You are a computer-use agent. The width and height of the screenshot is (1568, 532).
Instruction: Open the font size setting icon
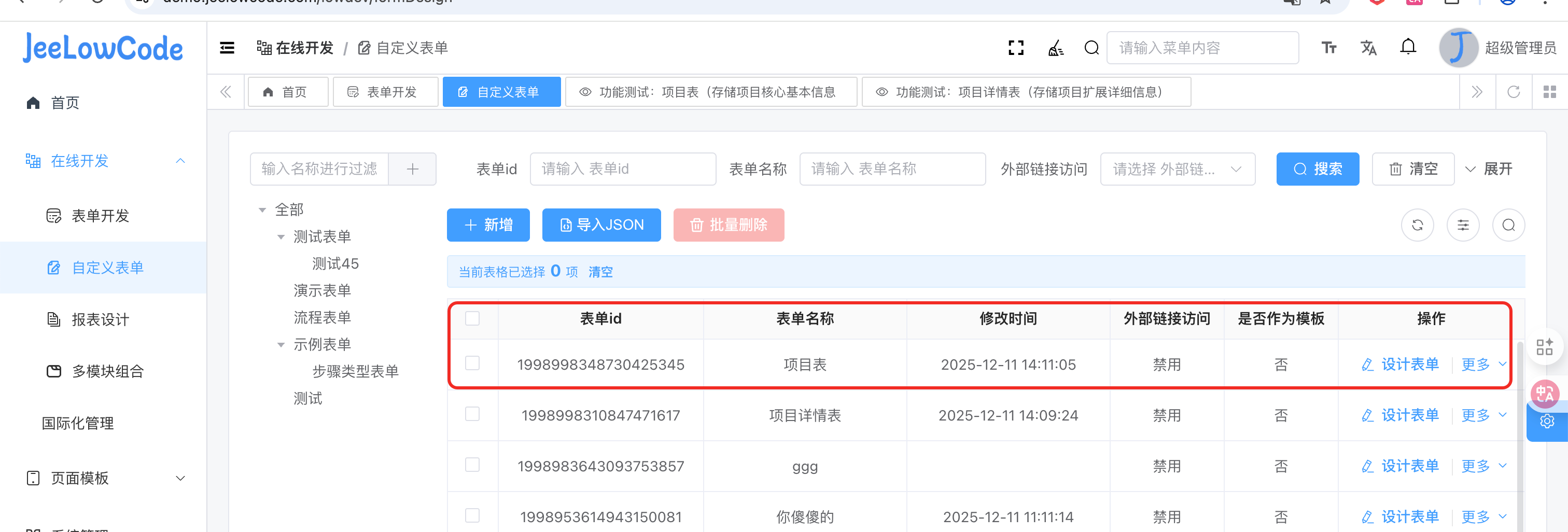(x=1329, y=48)
